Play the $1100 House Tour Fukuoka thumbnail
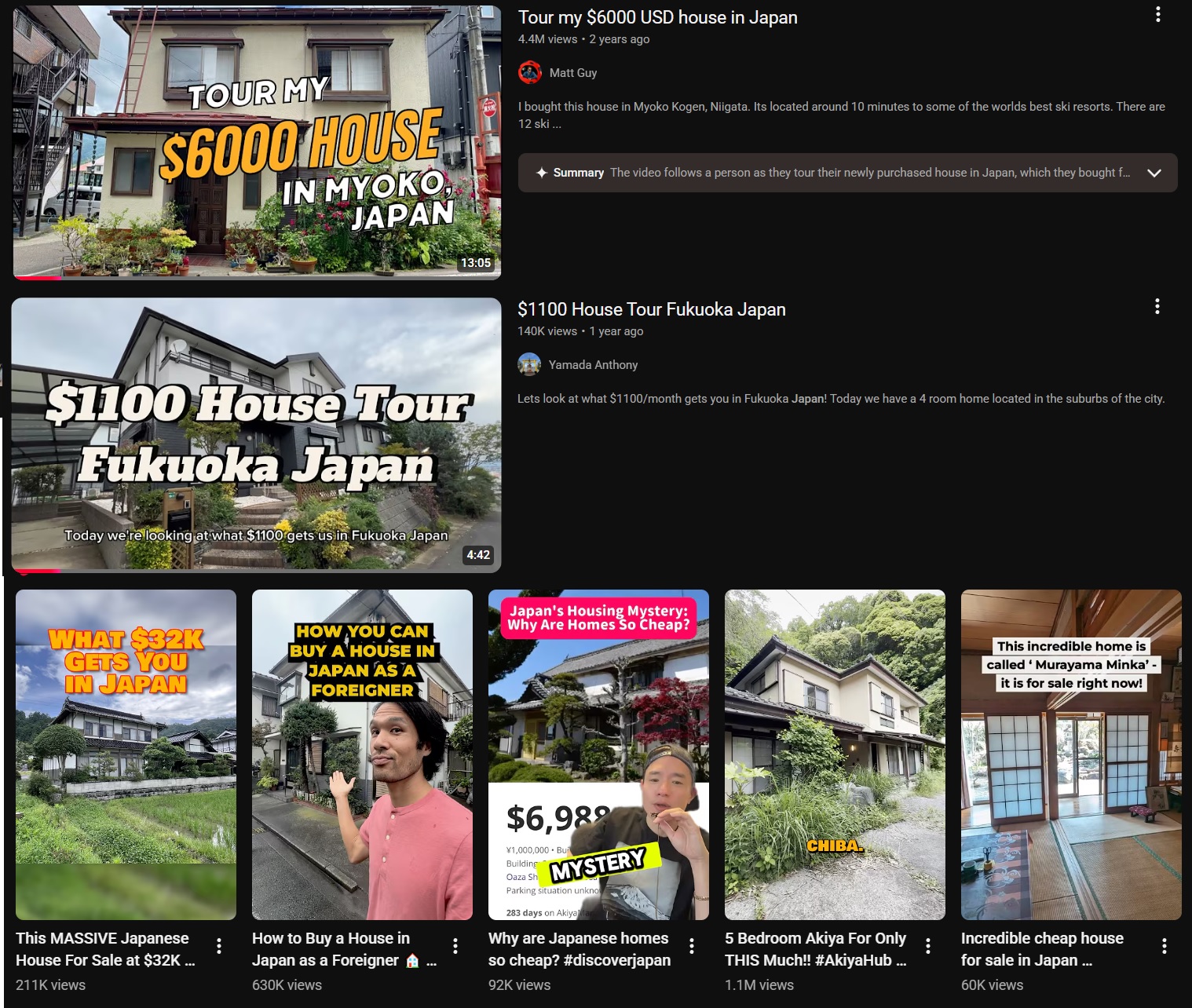The height and width of the screenshot is (1008, 1192). (x=256, y=435)
